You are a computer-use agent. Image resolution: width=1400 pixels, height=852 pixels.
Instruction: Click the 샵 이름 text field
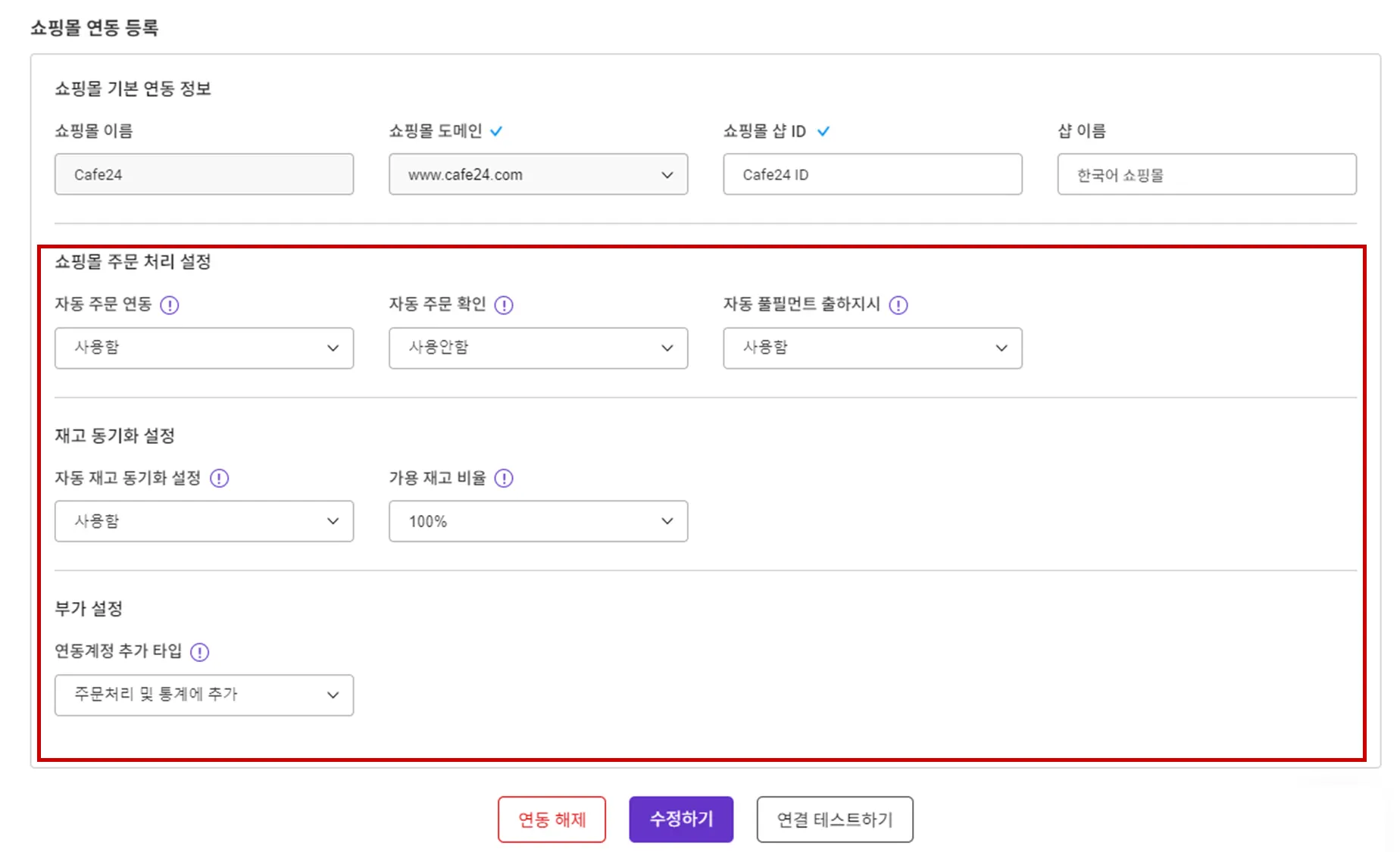coord(1206,175)
